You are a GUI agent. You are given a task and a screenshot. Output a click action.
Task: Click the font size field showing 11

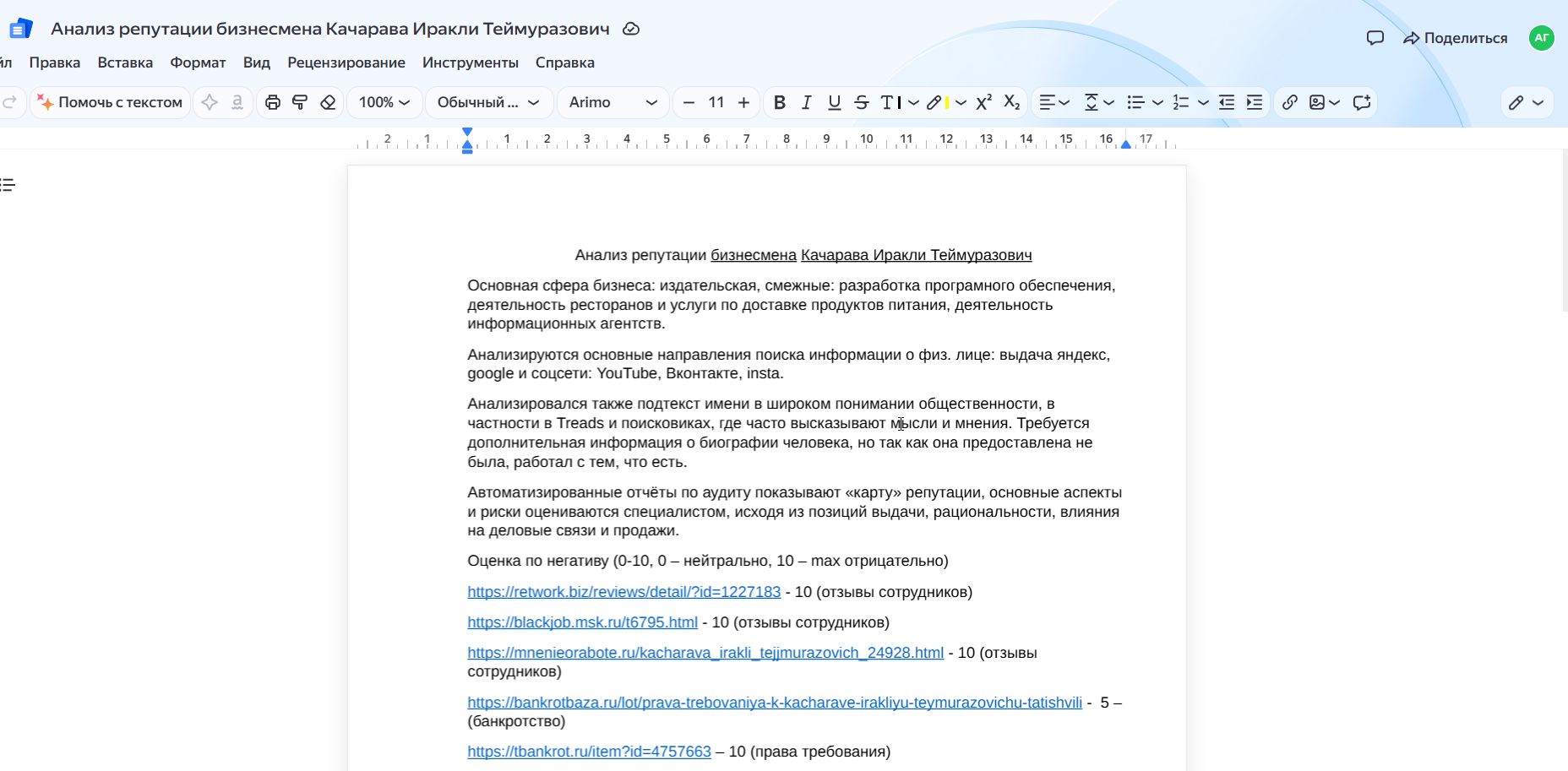tap(716, 102)
